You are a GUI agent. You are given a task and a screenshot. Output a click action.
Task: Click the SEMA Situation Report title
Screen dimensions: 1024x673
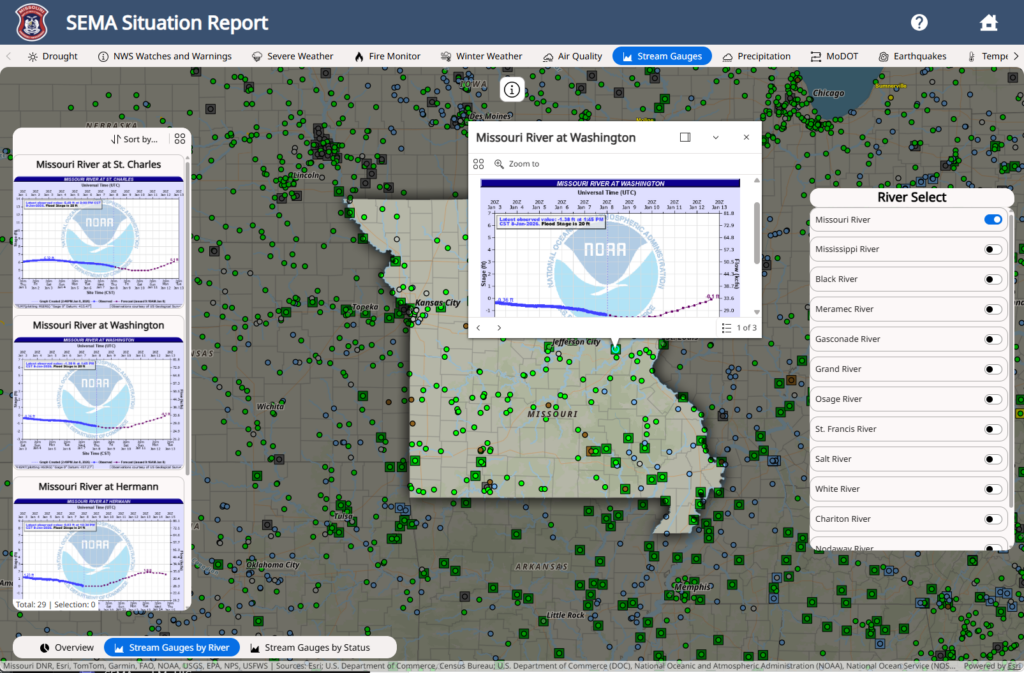[x=167, y=23]
